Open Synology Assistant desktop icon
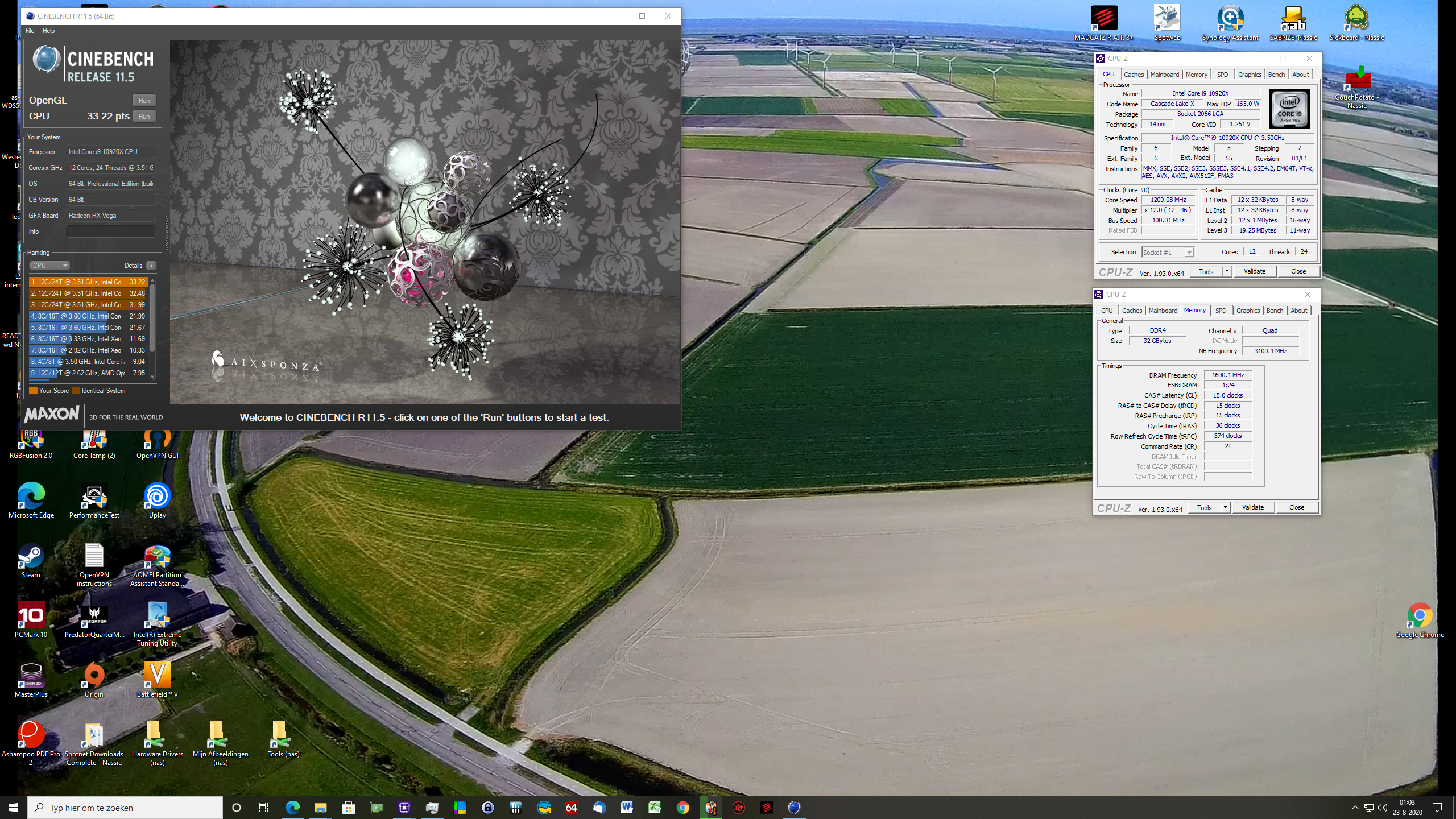The width and height of the screenshot is (1456, 819). pyautogui.click(x=1230, y=23)
